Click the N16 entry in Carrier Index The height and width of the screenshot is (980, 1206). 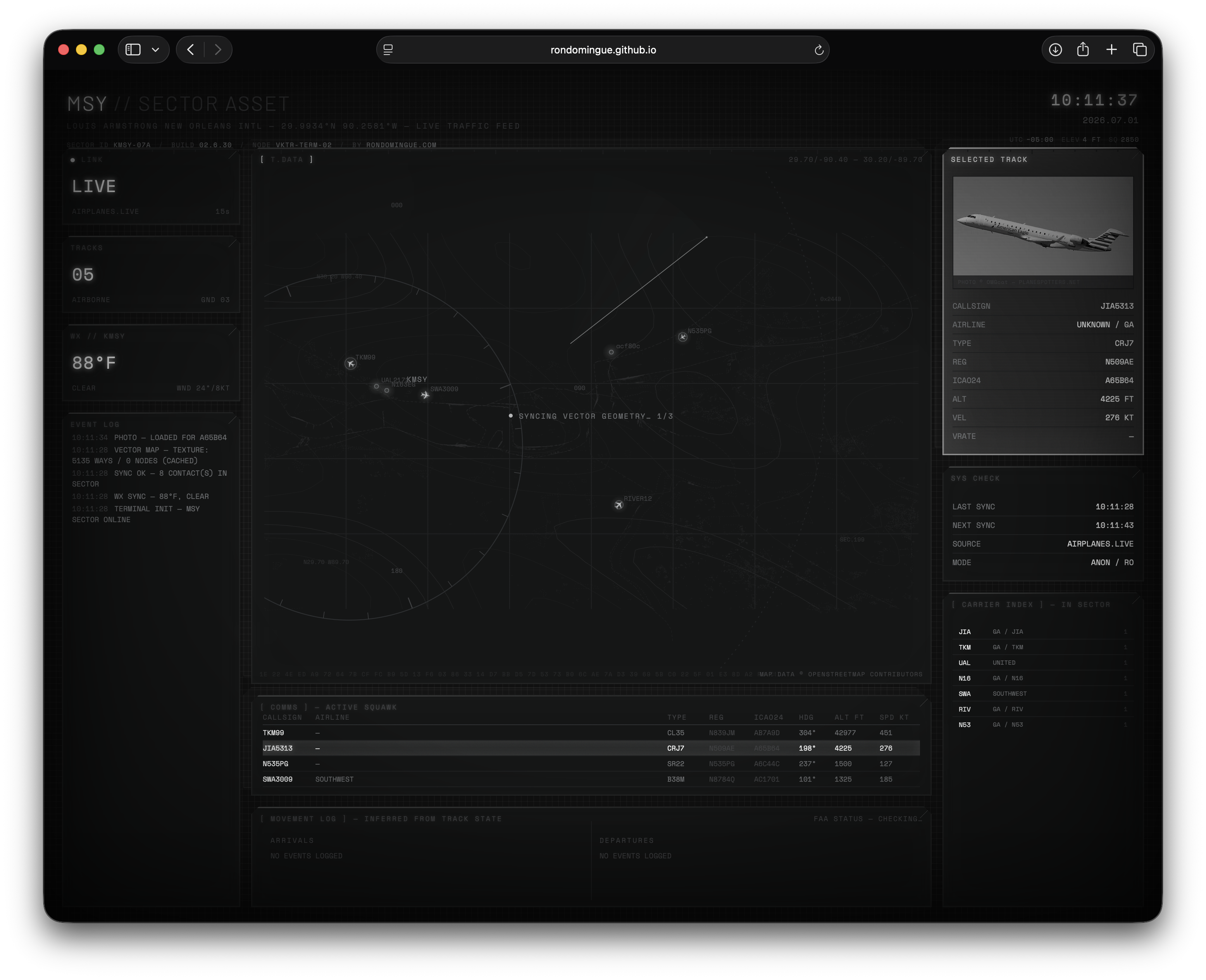coord(1043,678)
